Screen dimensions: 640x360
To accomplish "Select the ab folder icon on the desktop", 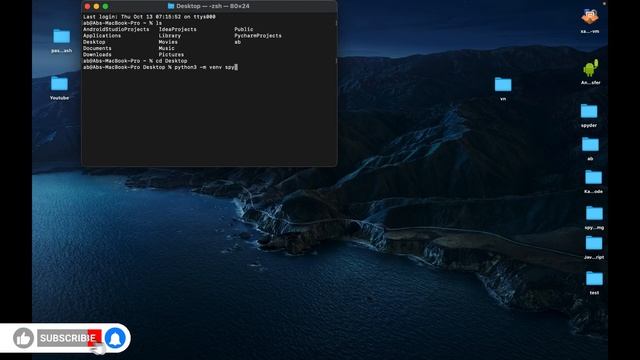I will (590, 144).
